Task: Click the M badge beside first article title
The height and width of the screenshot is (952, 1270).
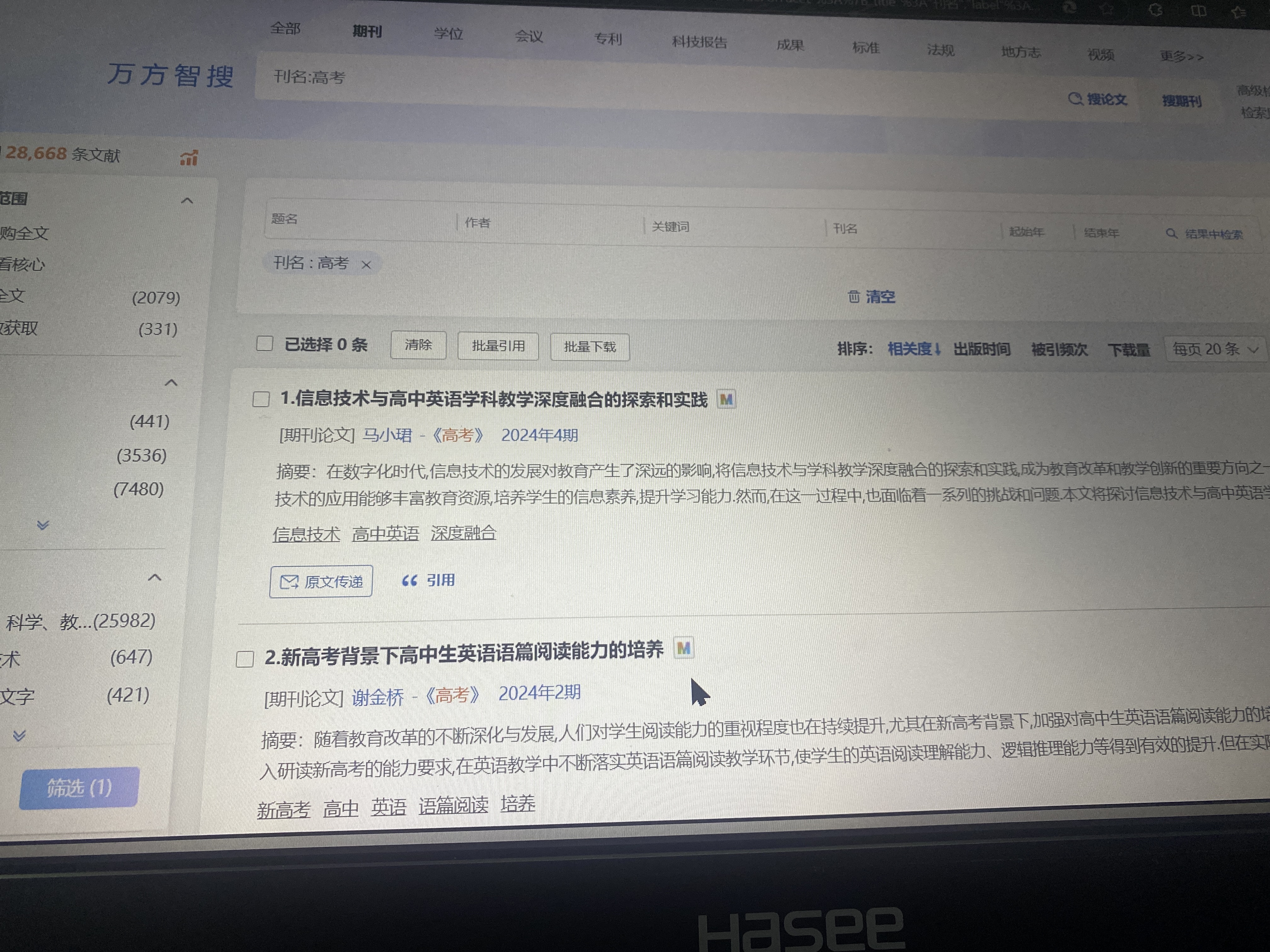Action: point(726,399)
